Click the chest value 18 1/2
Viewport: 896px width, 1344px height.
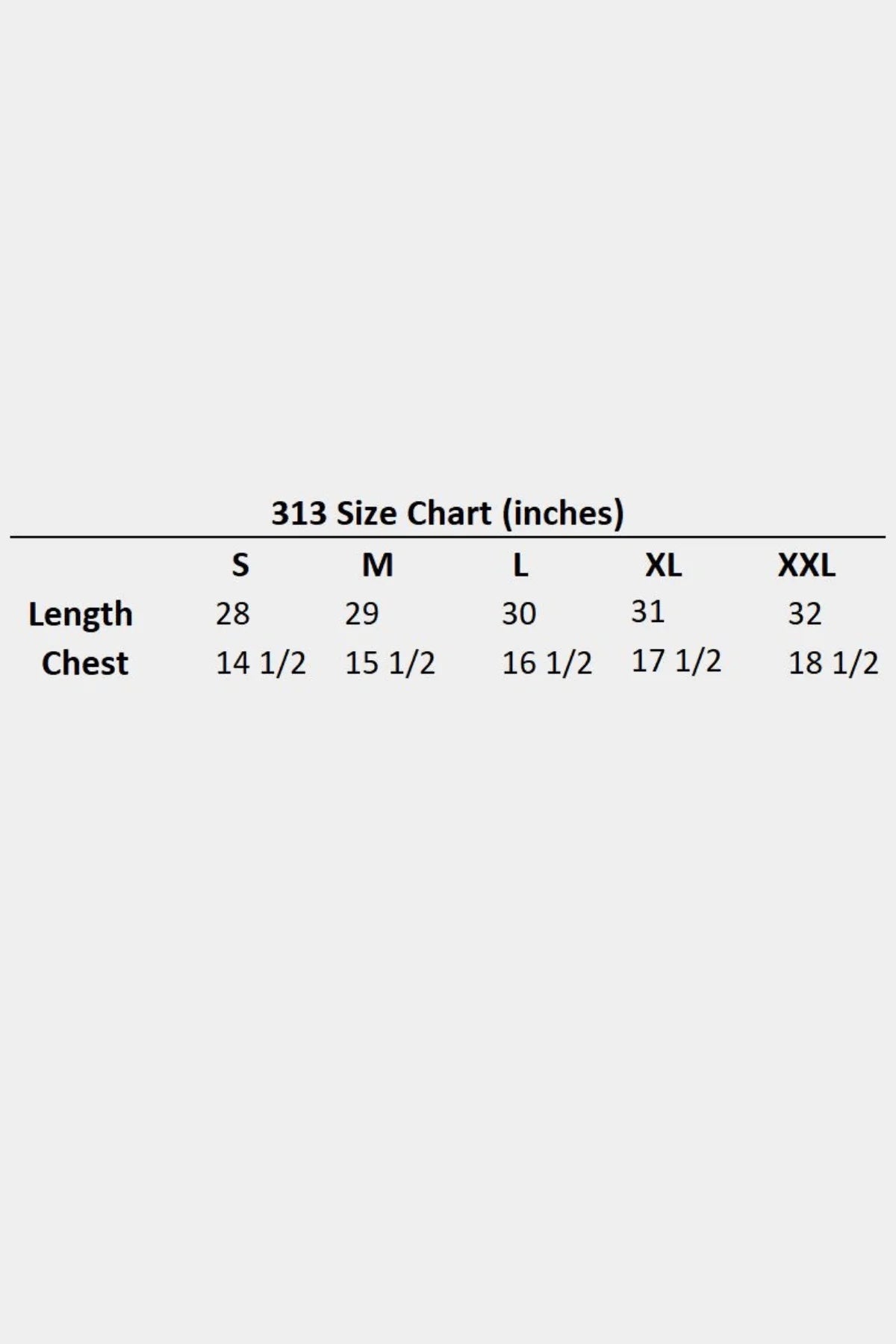tap(833, 663)
